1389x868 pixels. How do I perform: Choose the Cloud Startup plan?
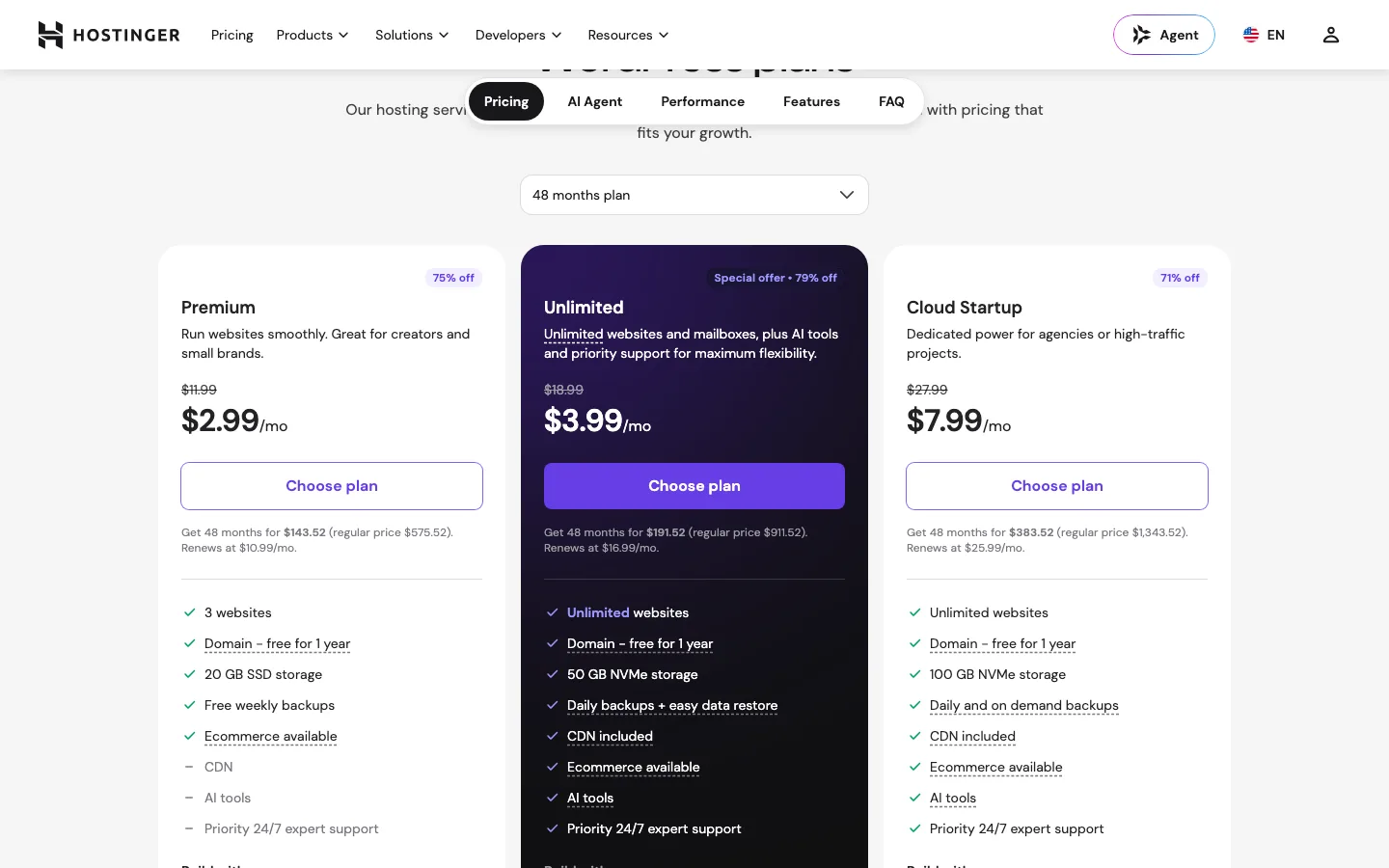coord(1057,486)
